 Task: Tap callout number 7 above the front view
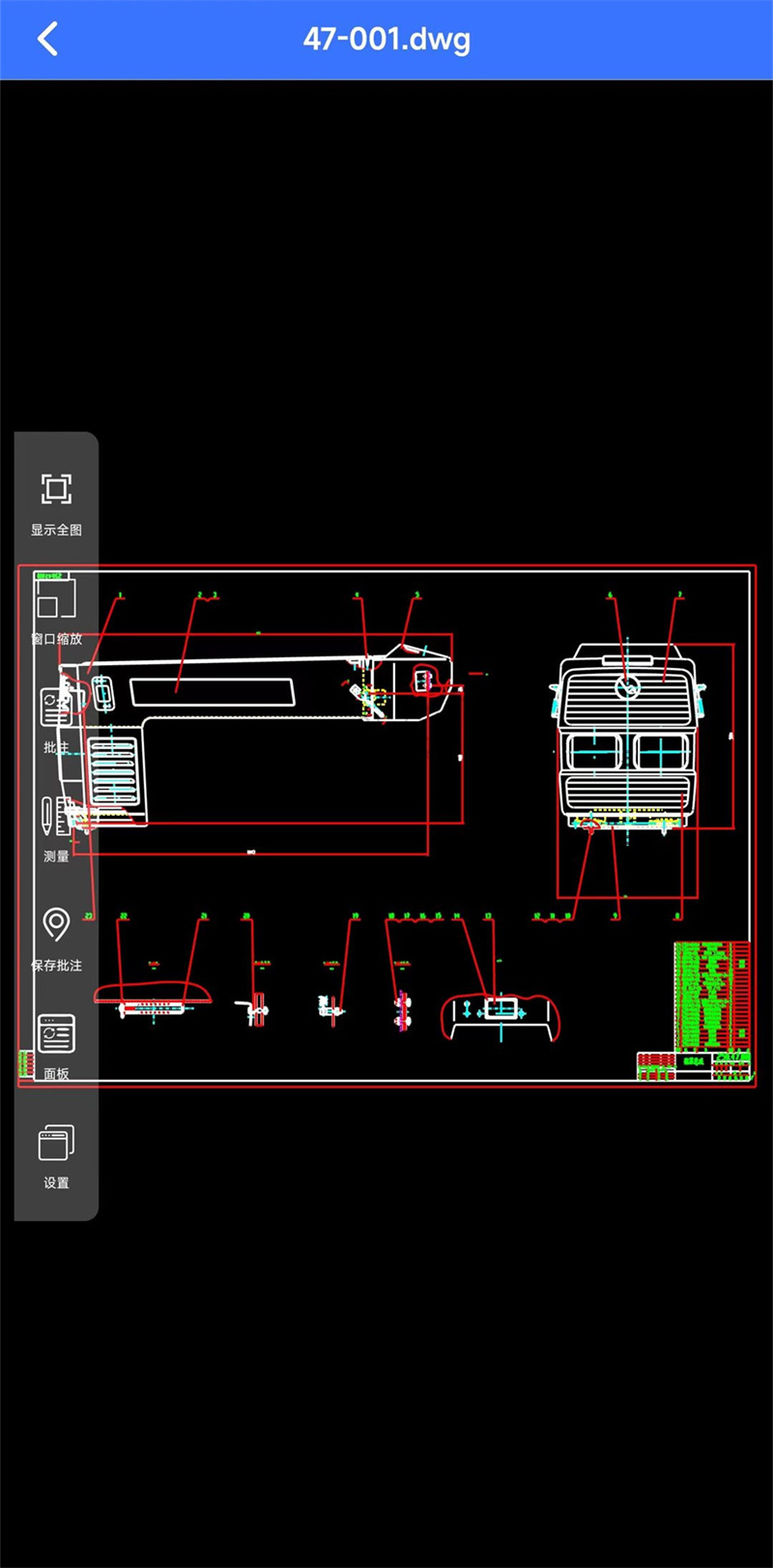click(679, 595)
